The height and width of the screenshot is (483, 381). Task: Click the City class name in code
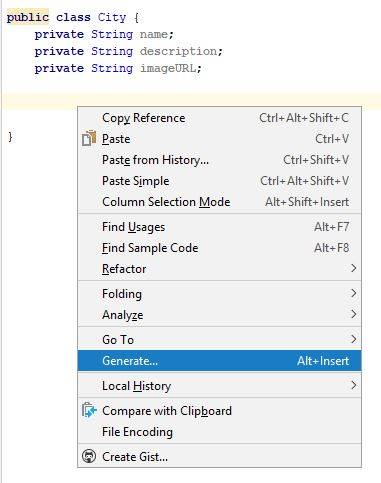(112, 17)
